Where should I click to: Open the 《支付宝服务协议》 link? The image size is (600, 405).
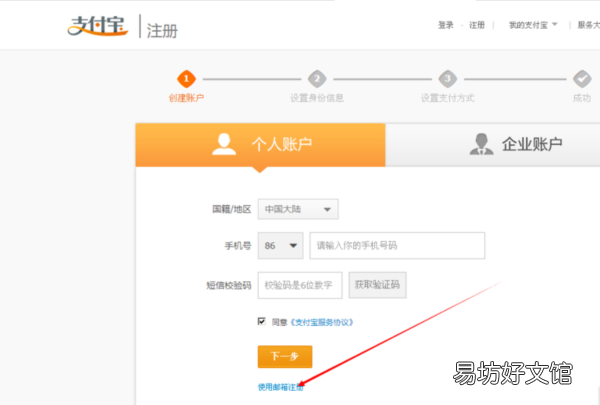coord(321,322)
